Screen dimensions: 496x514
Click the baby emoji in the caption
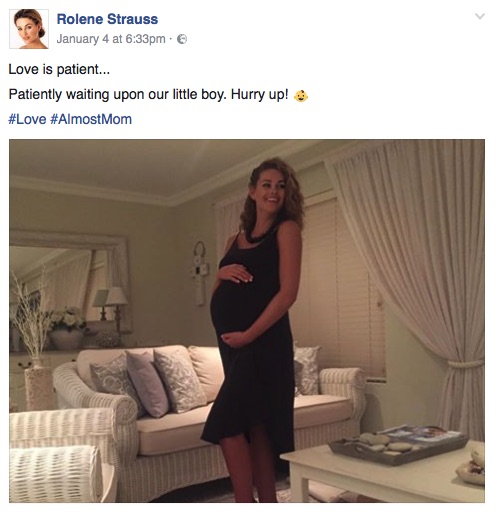click(x=301, y=96)
